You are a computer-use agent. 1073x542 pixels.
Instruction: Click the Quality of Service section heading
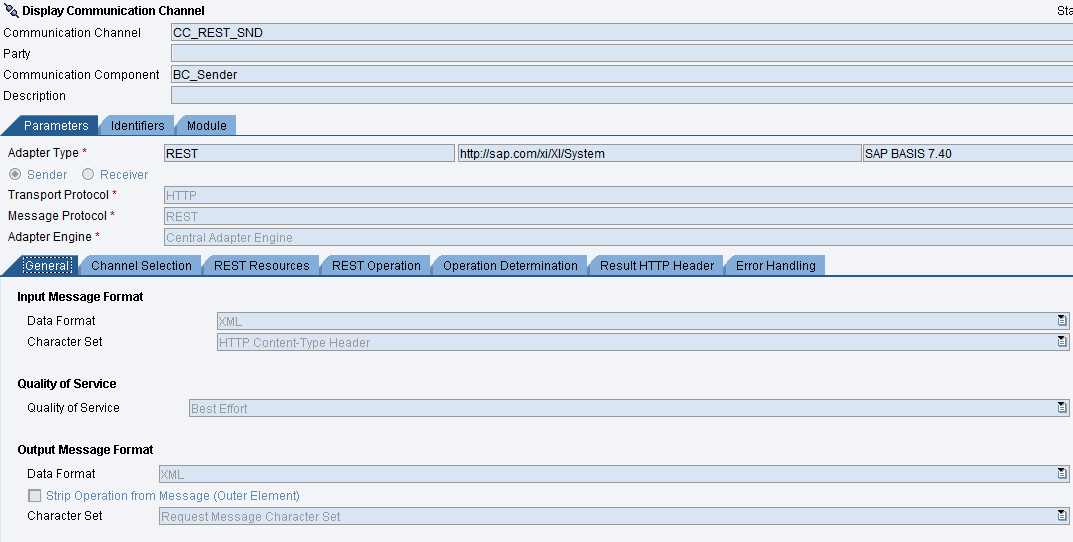coord(66,383)
